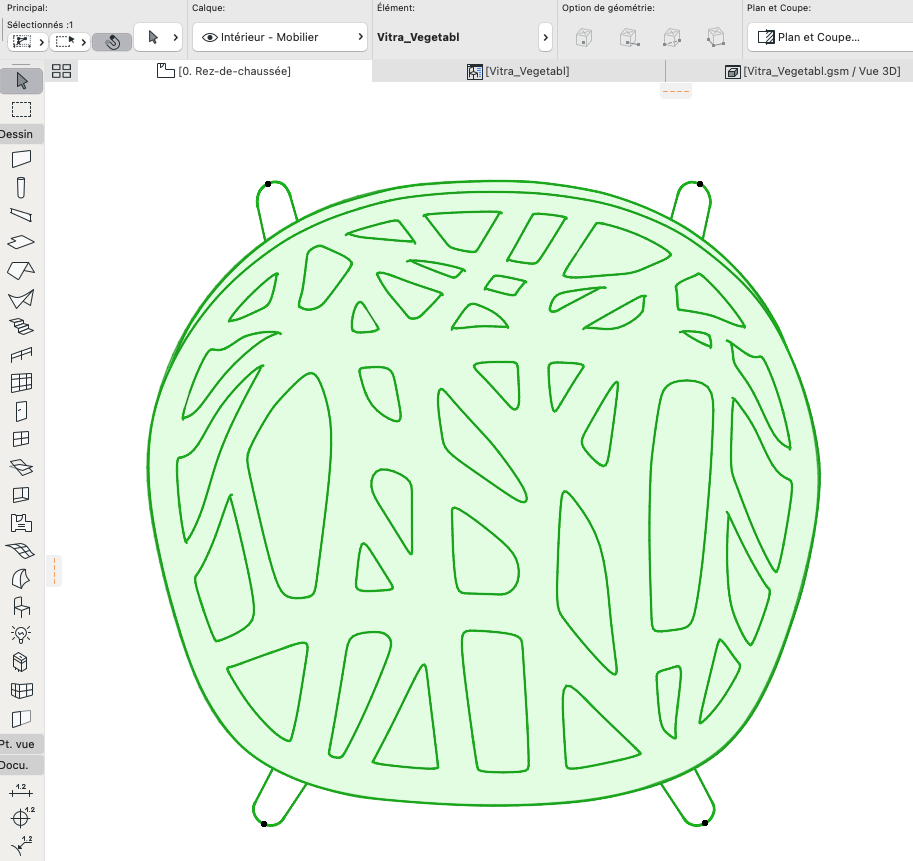Select the Stair tool
Screen dimensions: 913x861
[22, 327]
